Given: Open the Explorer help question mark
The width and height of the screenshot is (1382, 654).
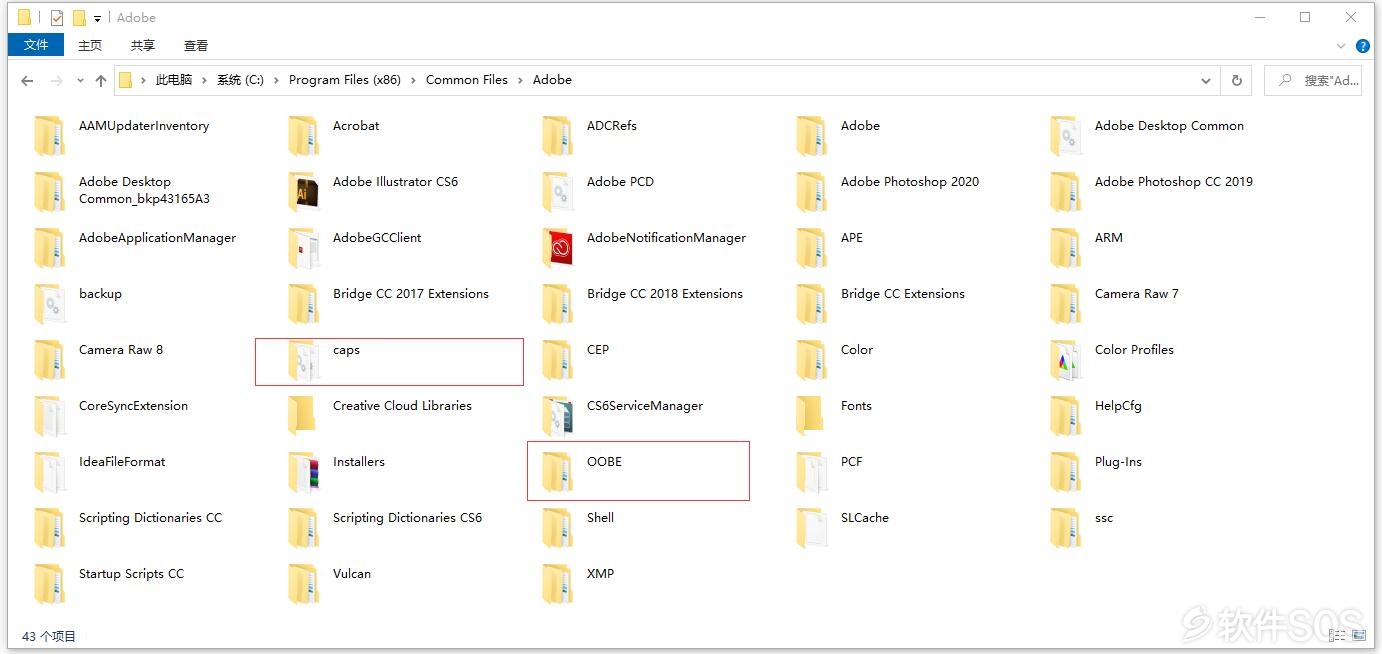Looking at the screenshot, I should [1363, 46].
